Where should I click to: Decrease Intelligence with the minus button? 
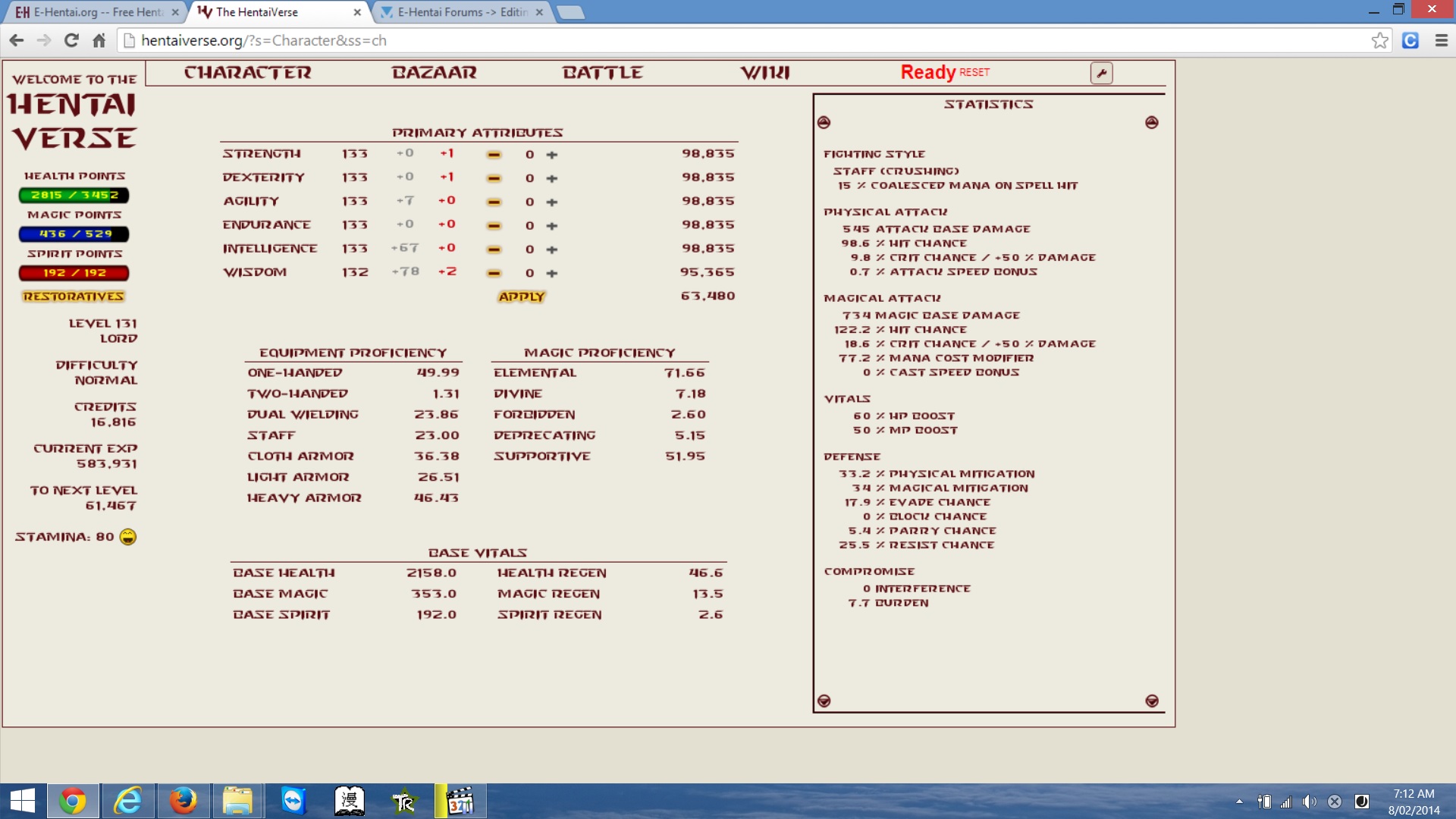point(494,249)
